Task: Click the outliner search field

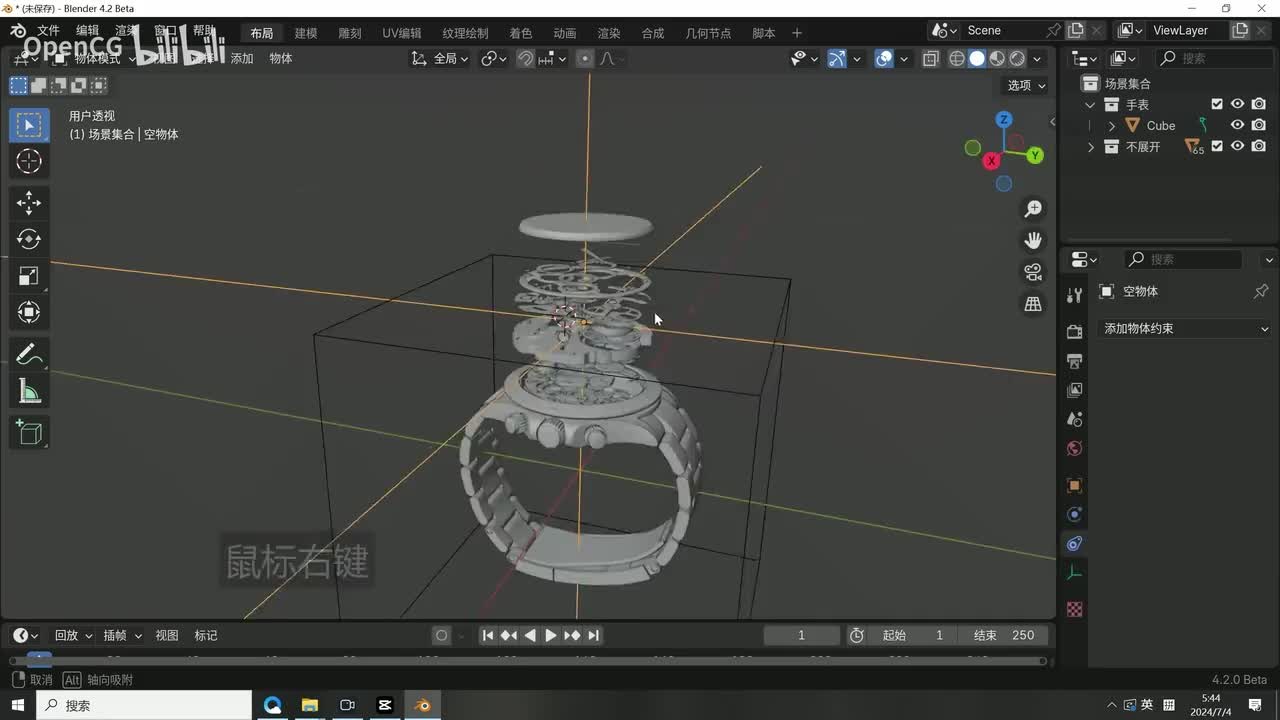Action: tap(1215, 58)
